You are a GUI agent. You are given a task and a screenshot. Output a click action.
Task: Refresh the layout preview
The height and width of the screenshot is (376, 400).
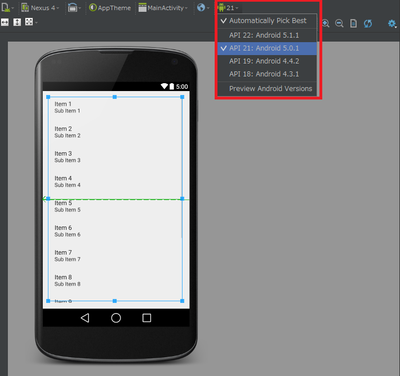click(368, 23)
